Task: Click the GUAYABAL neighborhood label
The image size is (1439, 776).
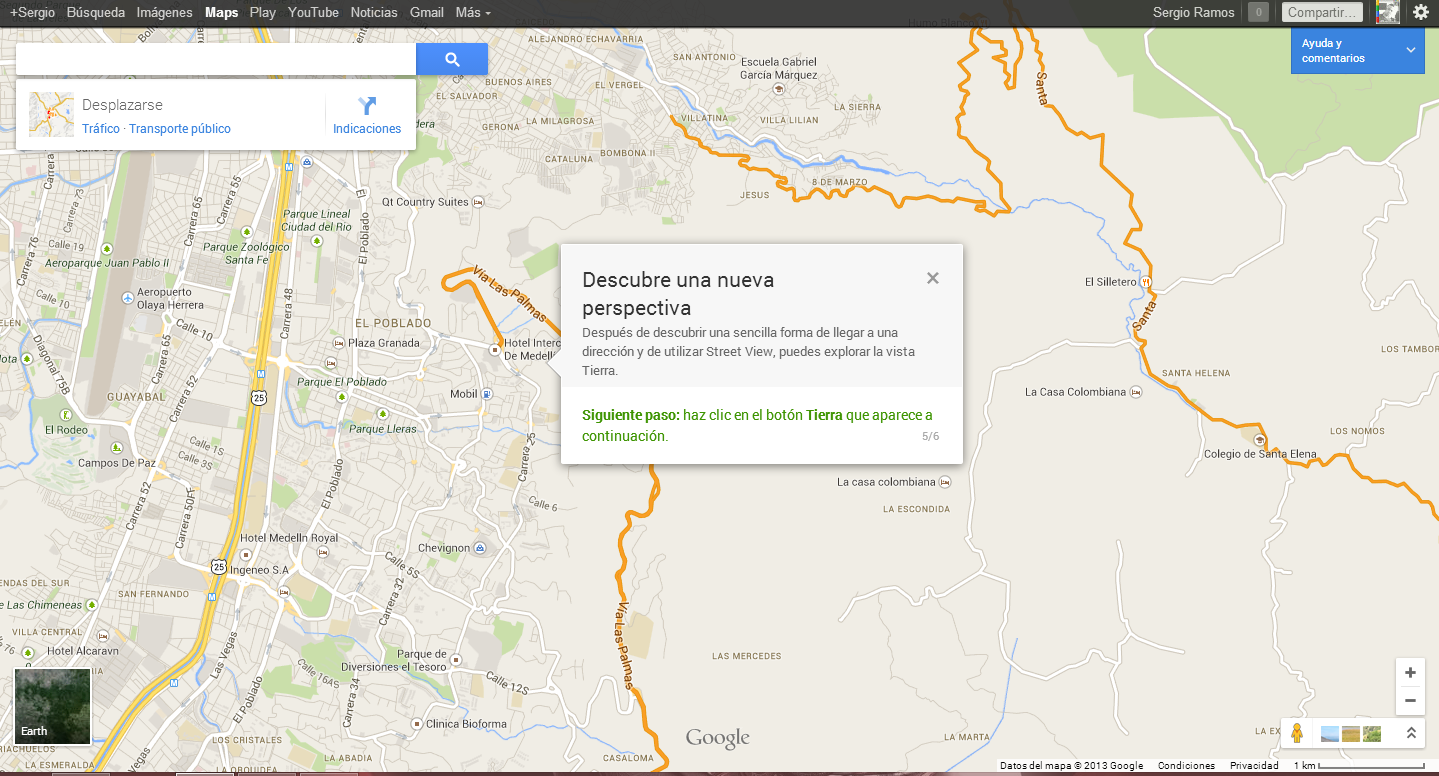Action: pyautogui.click(x=134, y=396)
